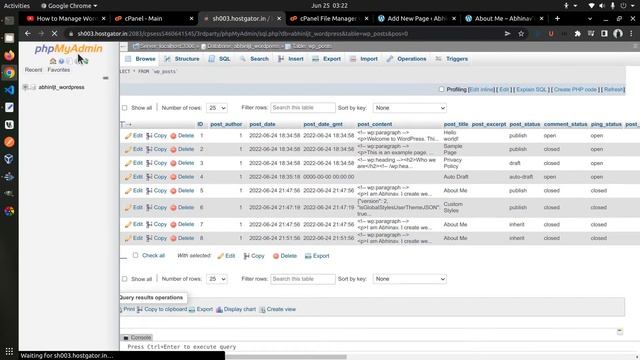Viewport: 640px width, 360px height.
Task: Click upper Search this table field
Action: pos(303,108)
